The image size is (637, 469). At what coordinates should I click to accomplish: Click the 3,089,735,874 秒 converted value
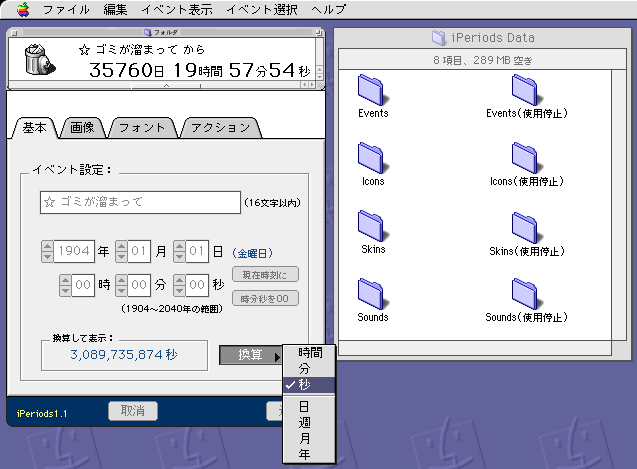pos(124,355)
